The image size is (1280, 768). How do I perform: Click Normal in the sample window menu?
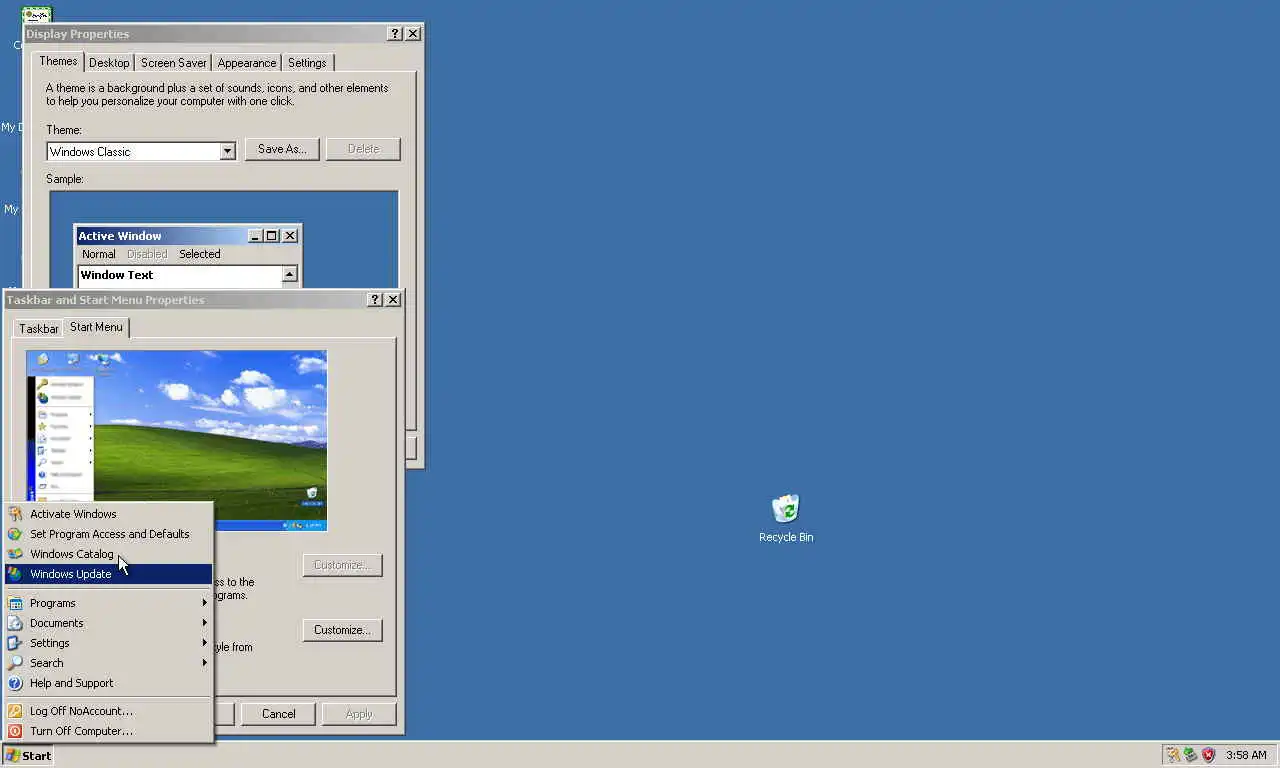click(98, 254)
